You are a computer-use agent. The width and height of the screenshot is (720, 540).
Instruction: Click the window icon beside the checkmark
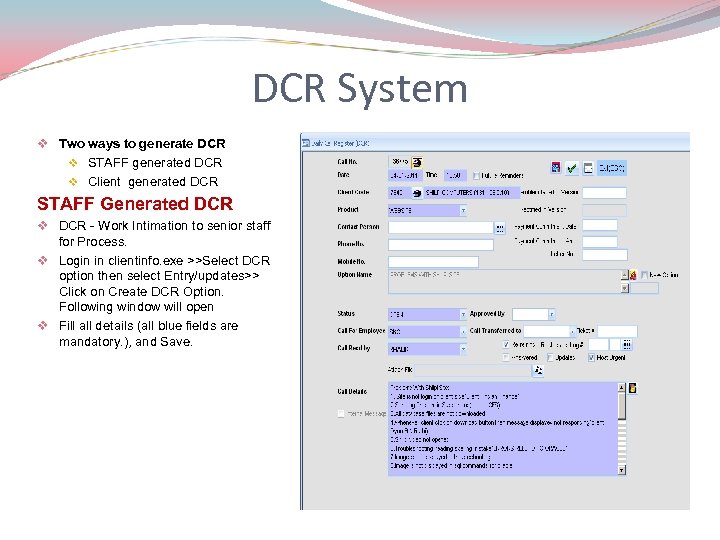(588, 168)
